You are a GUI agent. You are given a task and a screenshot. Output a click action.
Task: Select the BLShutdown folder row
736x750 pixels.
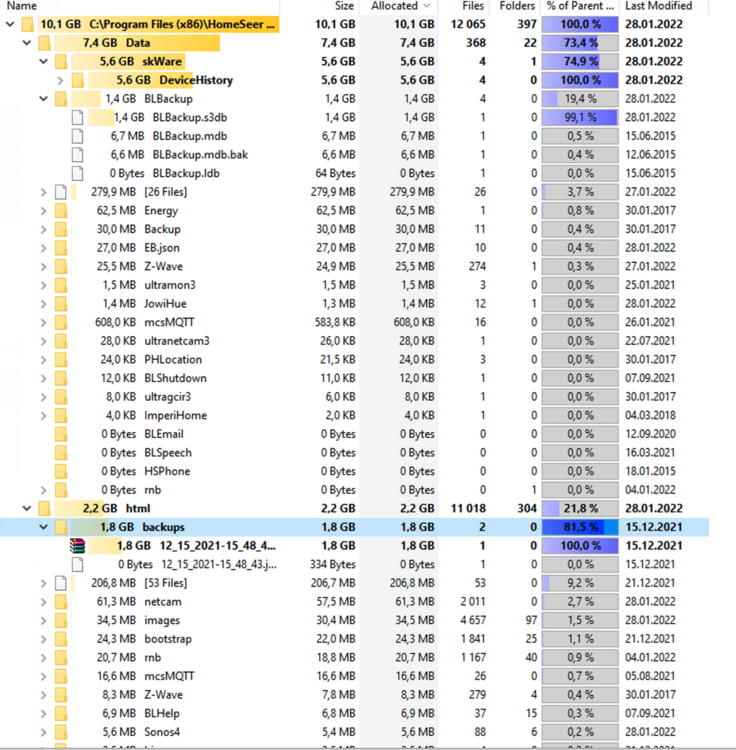354,378
